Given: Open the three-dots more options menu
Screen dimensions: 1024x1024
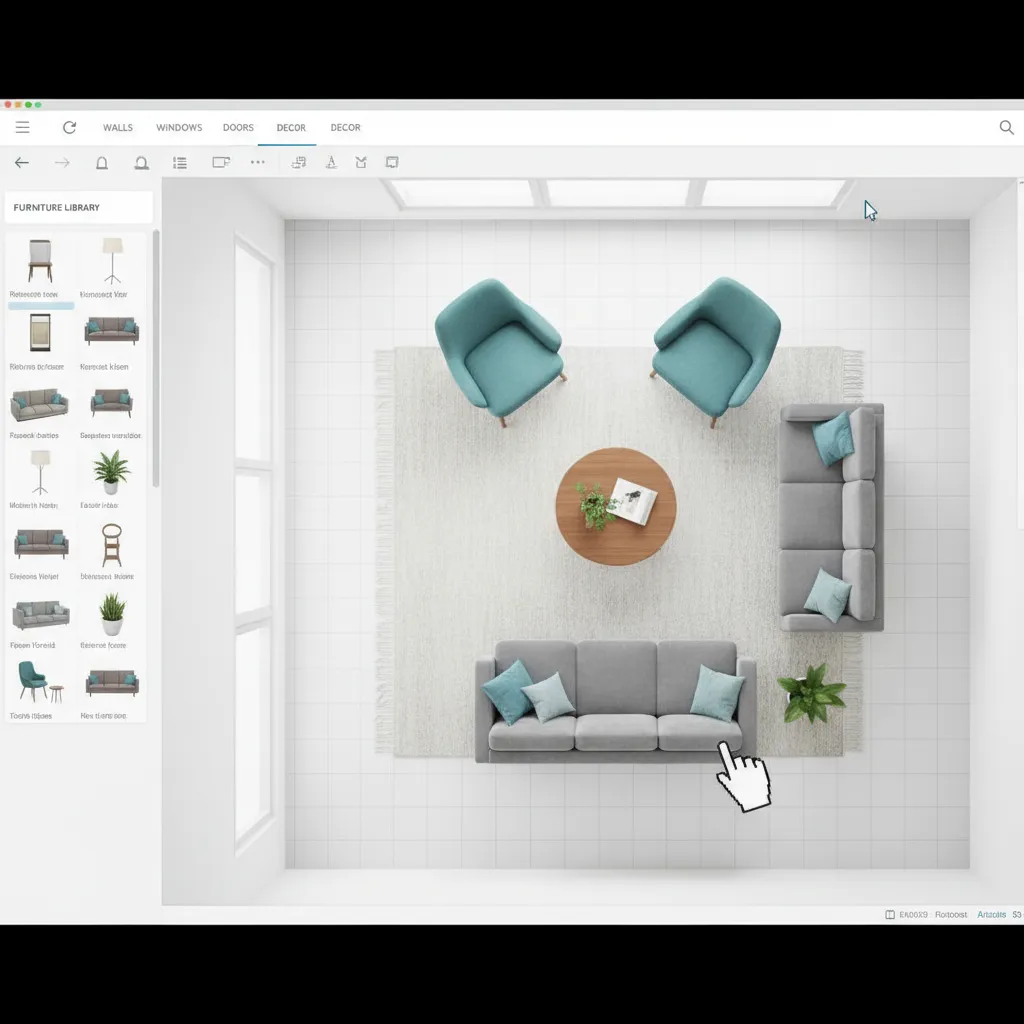Looking at the screenshot, I should point(258,162).
